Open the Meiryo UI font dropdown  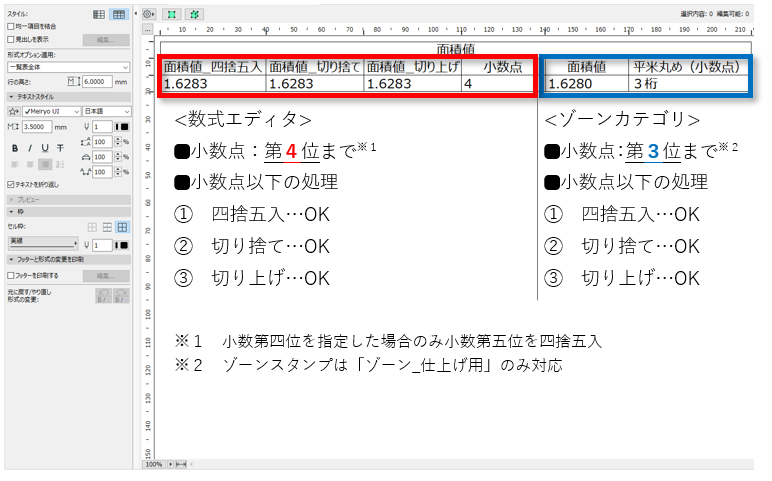pos(51,112)
